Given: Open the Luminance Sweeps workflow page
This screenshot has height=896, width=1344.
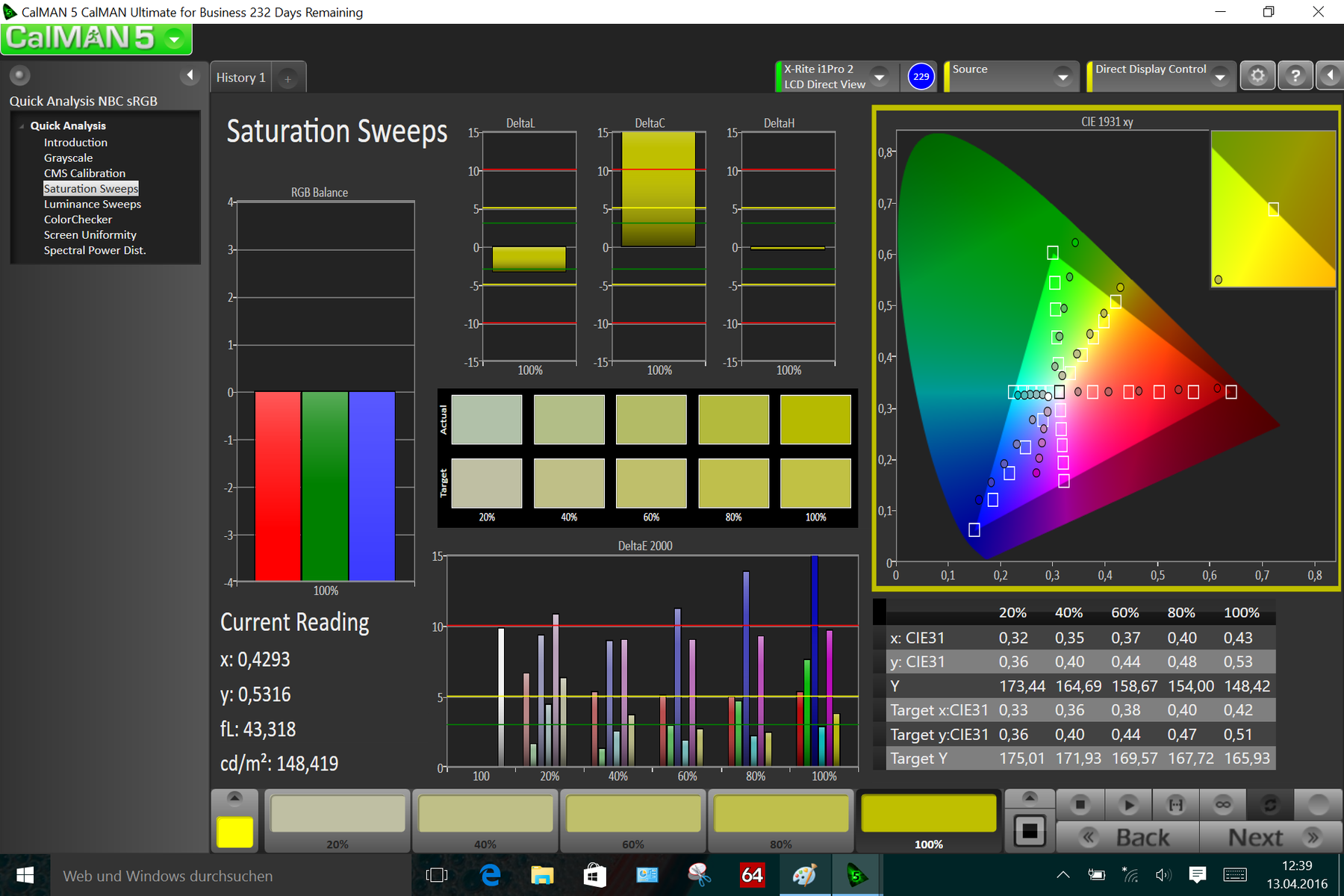Looking at the screenshot, I should tap(93, 204).
